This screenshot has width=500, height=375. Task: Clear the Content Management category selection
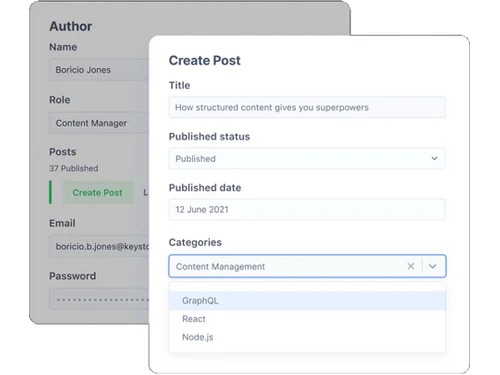(411, 266)
